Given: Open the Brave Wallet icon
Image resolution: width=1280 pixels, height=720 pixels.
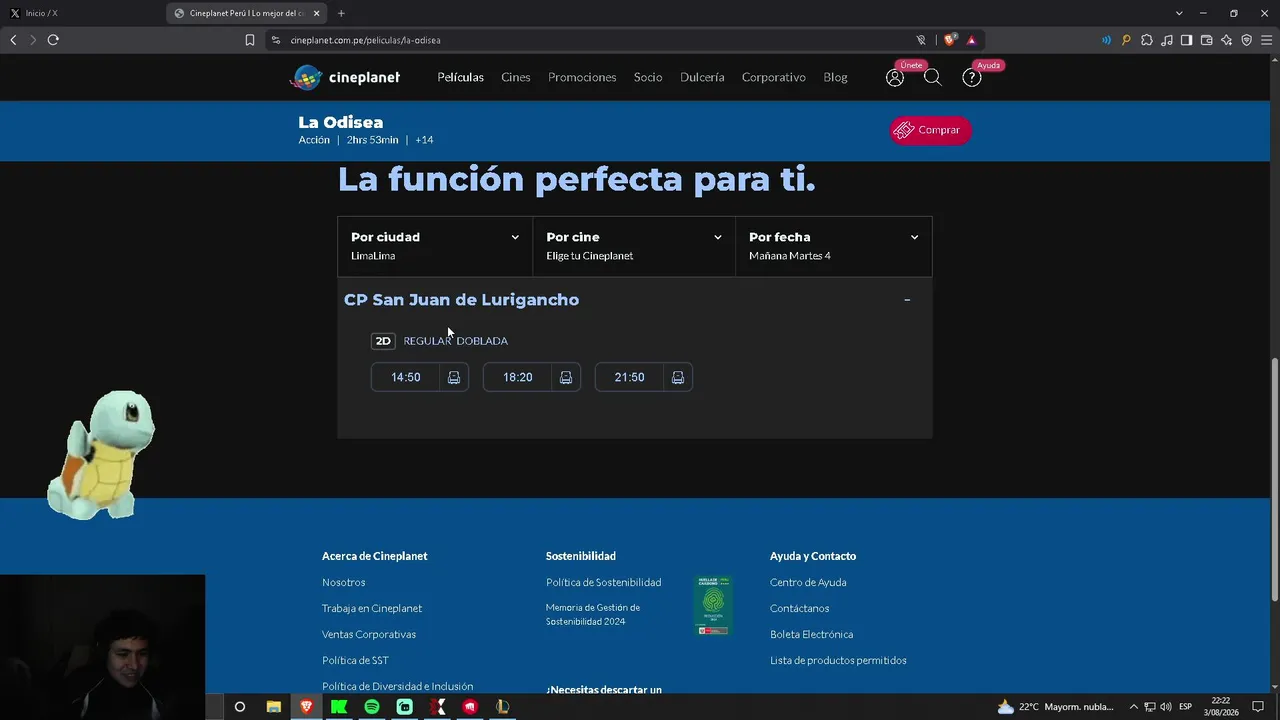Looking at the screenshot, I should [1206, 40].
